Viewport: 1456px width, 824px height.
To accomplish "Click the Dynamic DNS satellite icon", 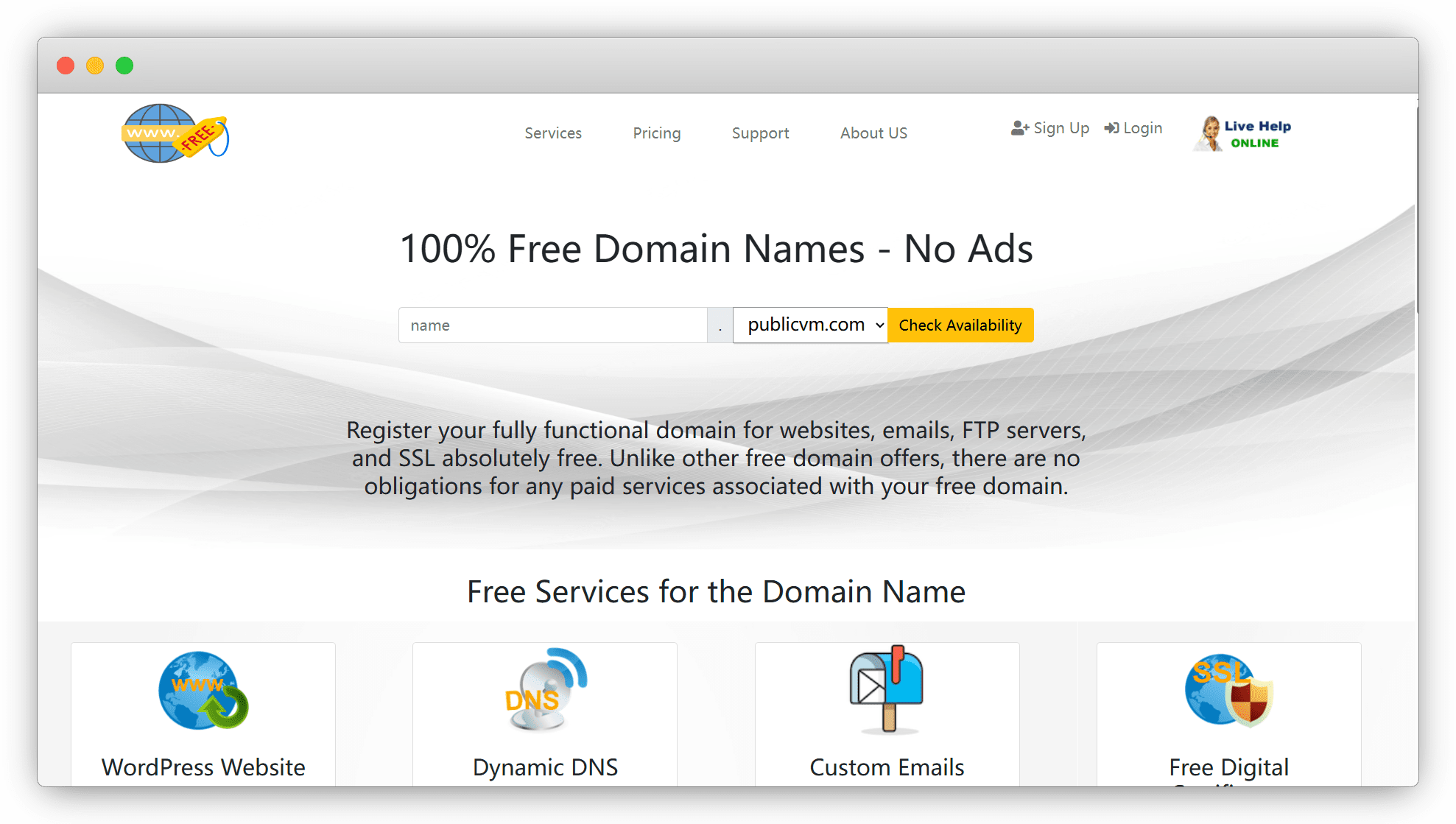I will [x=545, y=690].
